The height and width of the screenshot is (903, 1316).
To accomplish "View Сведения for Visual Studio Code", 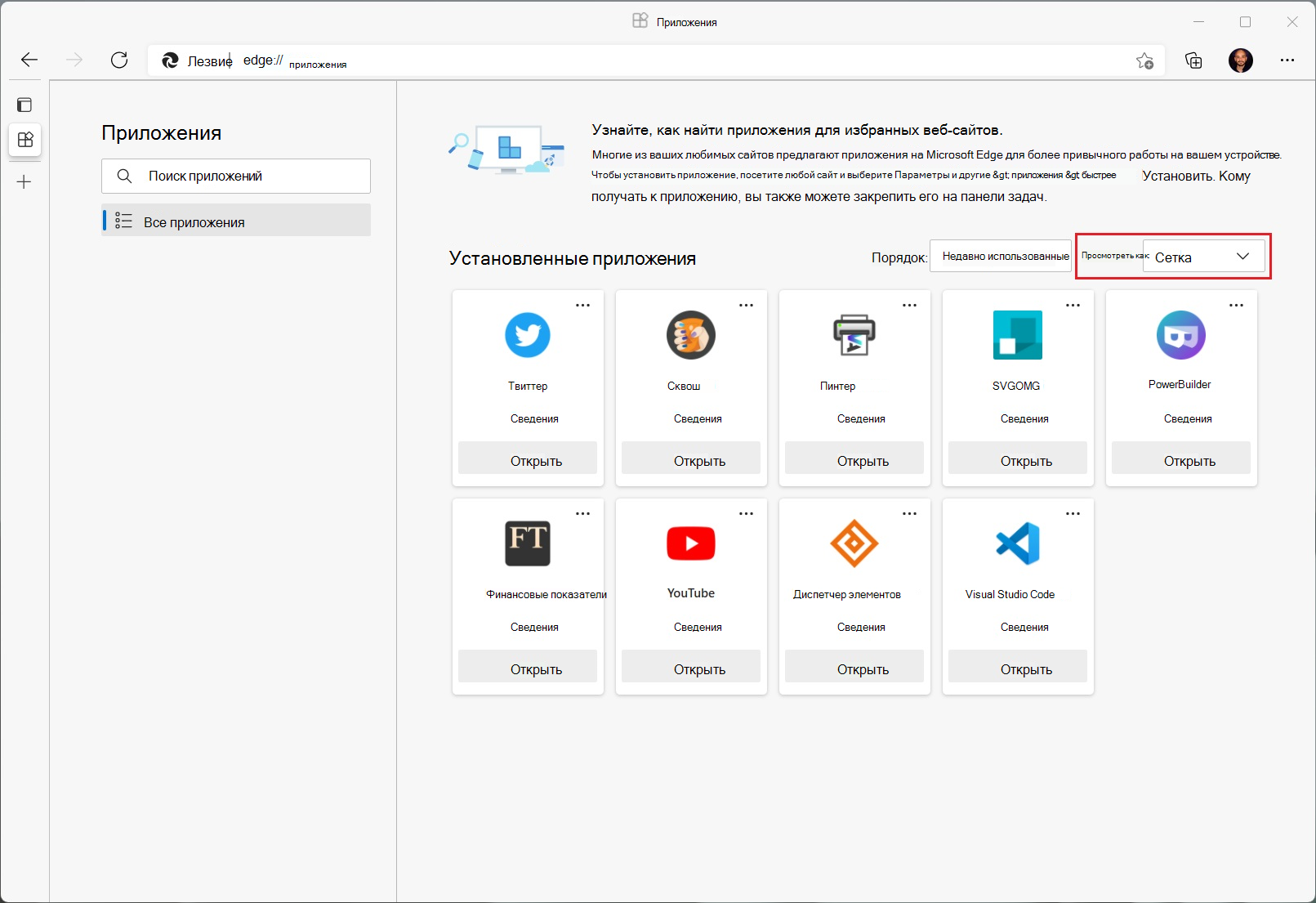I will coord(1024,627).
